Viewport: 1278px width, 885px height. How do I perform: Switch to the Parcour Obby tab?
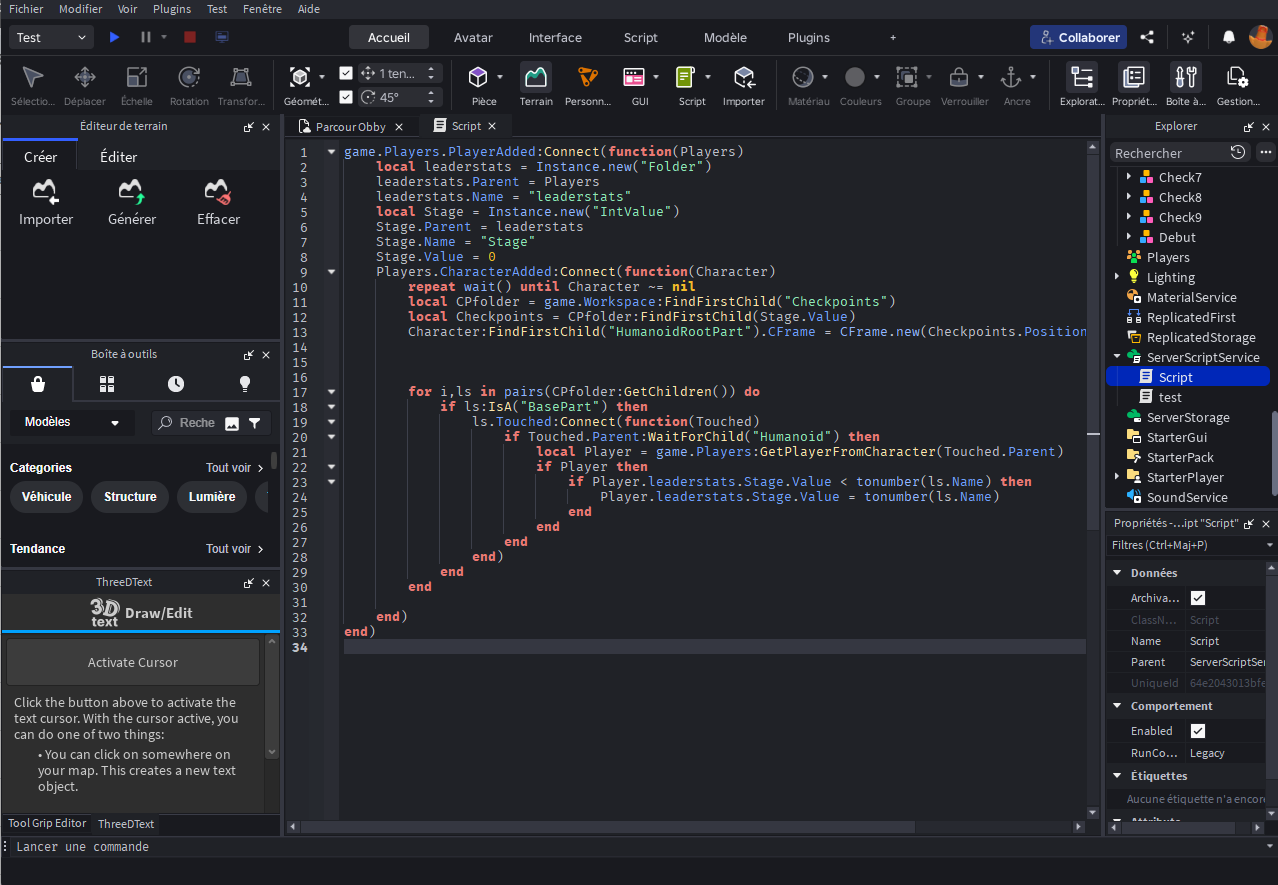(x=350, y=127)
